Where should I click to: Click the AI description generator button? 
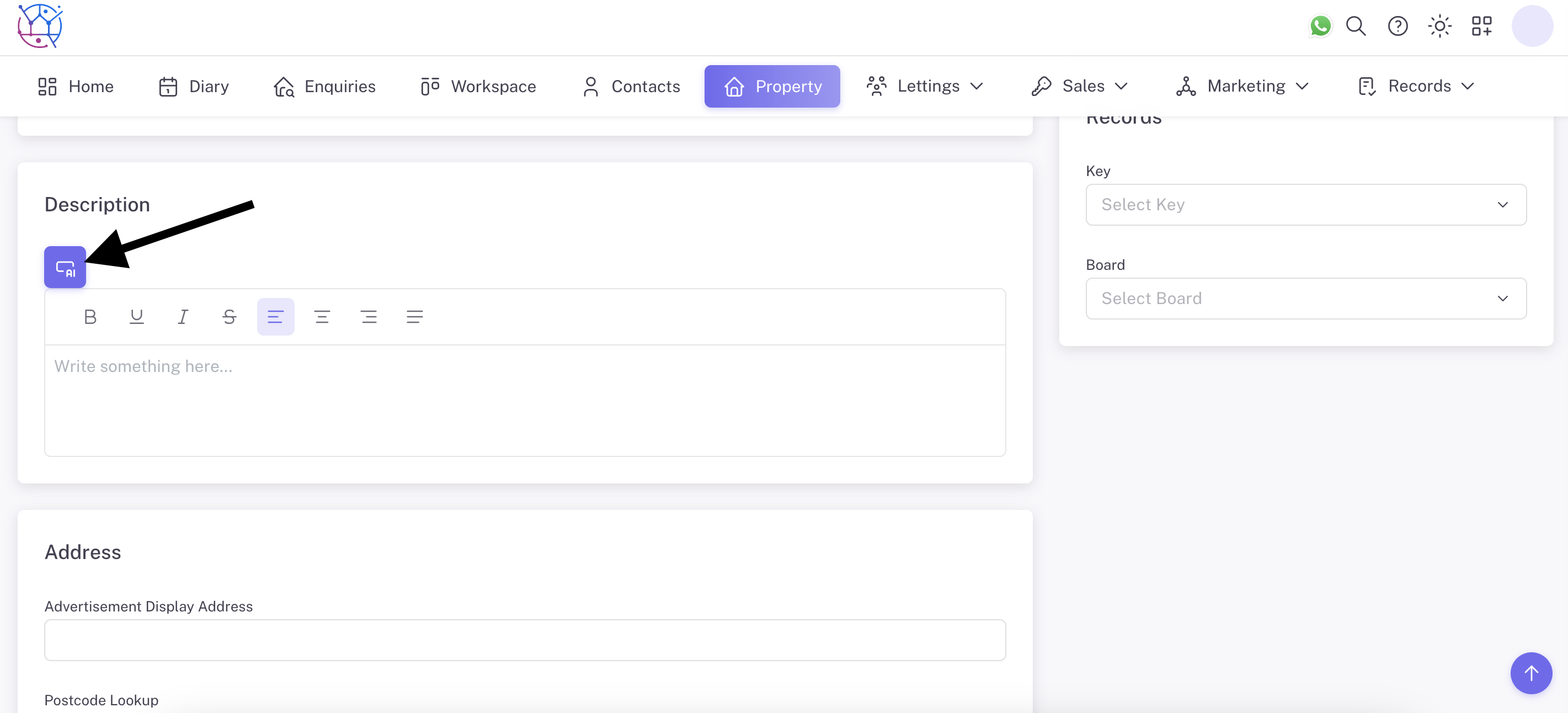65,267
